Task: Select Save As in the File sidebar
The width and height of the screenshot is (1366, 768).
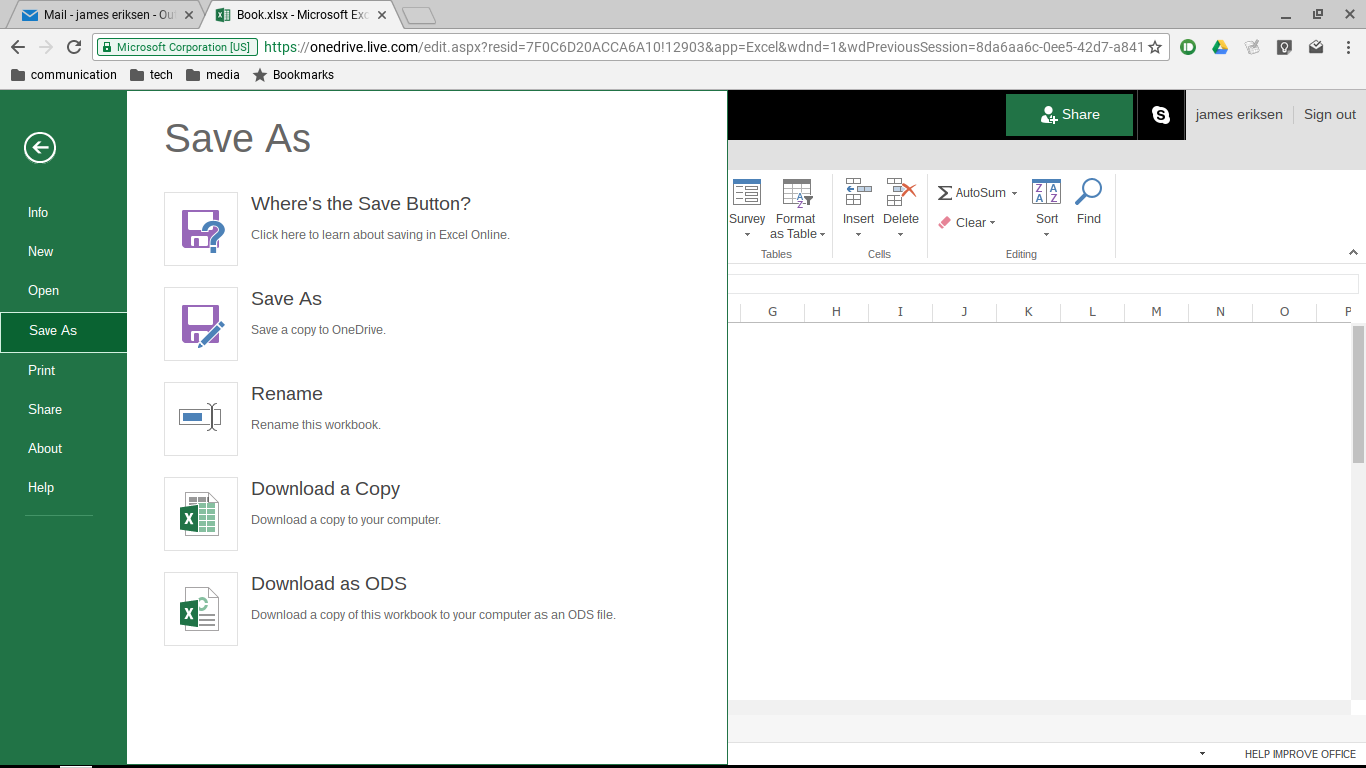Action: [63, 331]
